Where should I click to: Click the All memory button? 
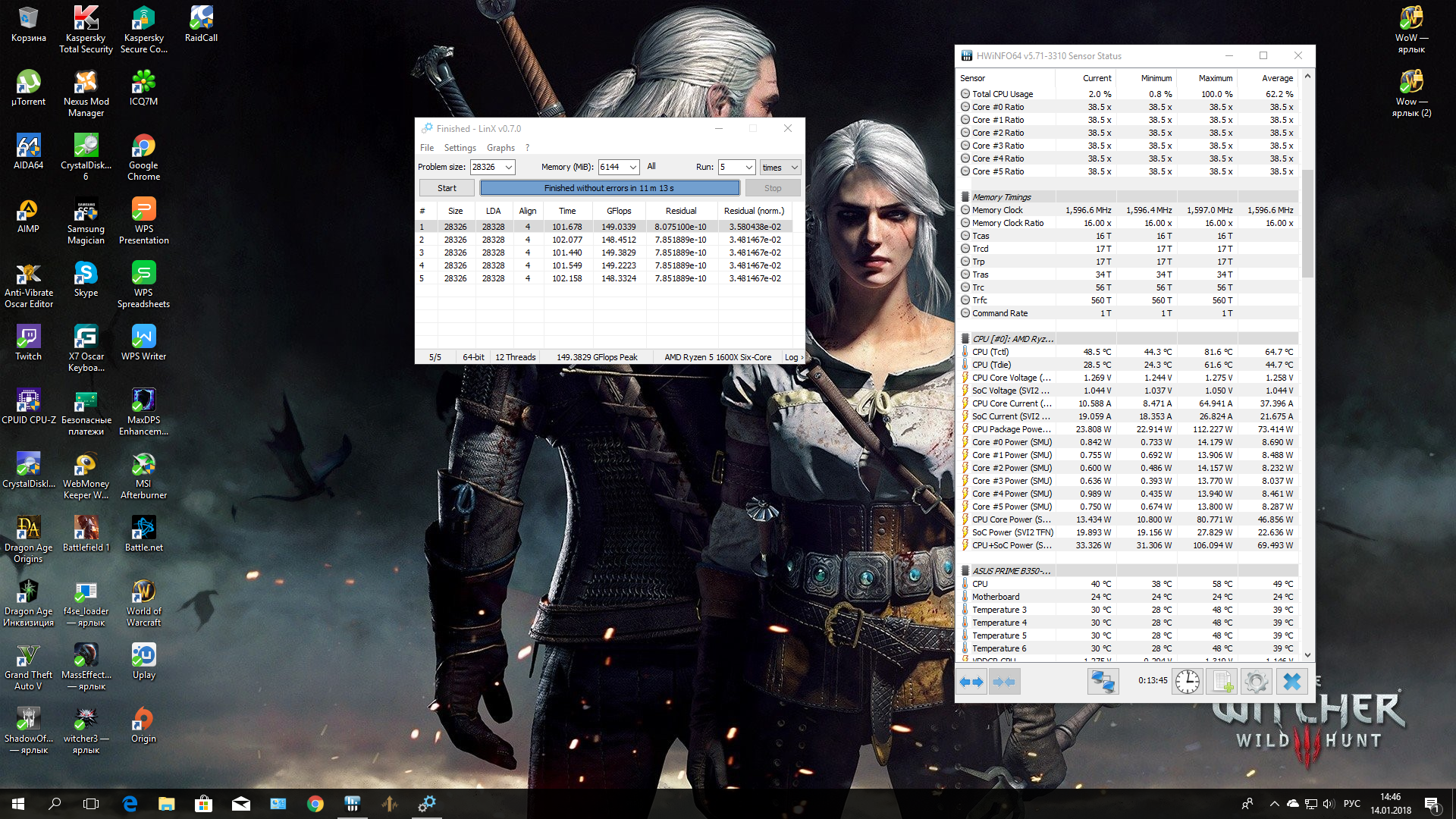[x=651, y=166]
